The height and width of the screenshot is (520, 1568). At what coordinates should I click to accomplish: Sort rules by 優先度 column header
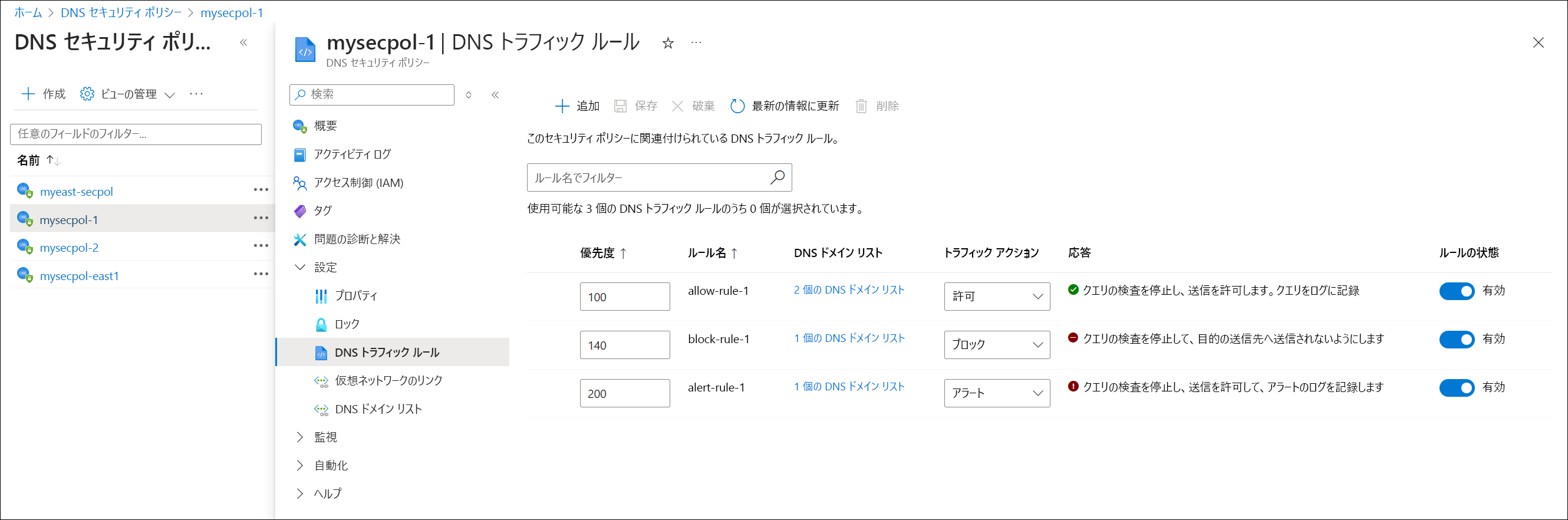(x=603, y=253)
